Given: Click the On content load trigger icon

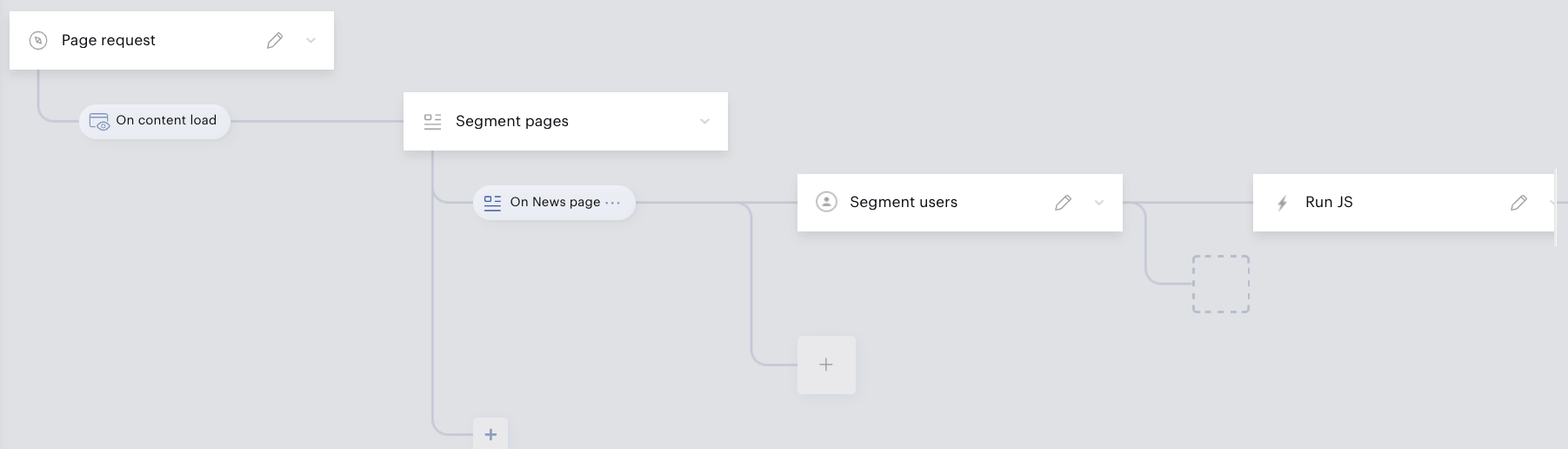Looking at the screenshot, I should click(x=99, y=121).
